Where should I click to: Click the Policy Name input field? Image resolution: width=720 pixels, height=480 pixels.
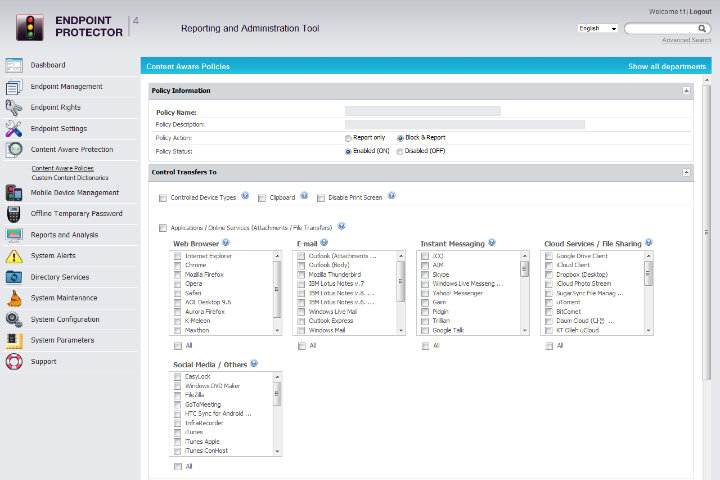tap(422, 112)
